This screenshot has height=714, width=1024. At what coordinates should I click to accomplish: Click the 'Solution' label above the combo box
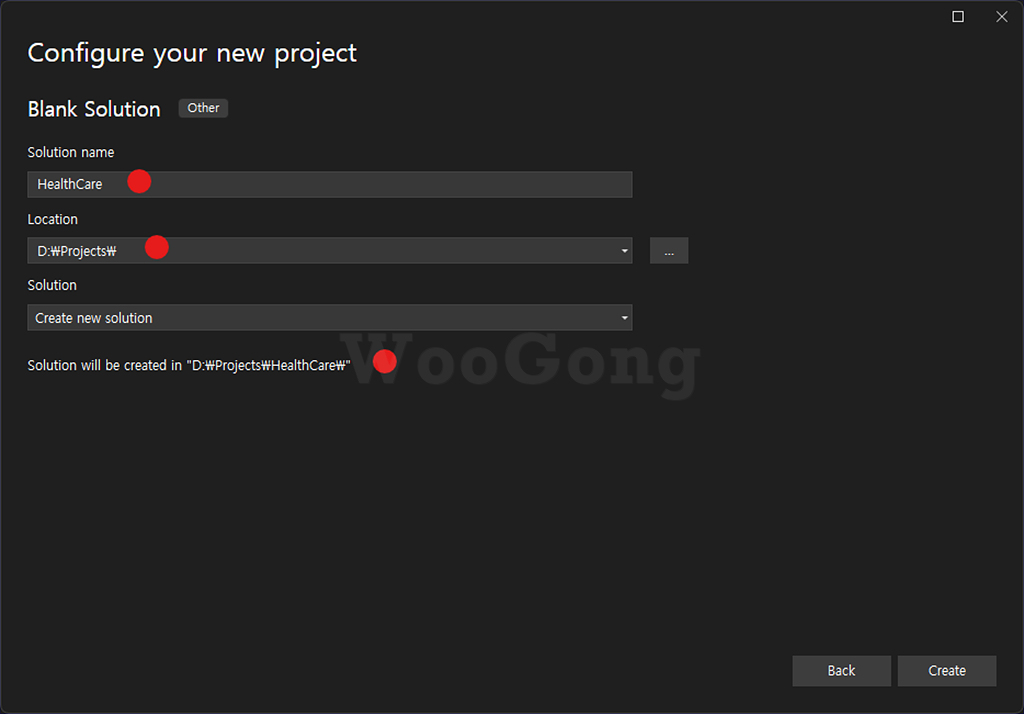tap(52, 285)
